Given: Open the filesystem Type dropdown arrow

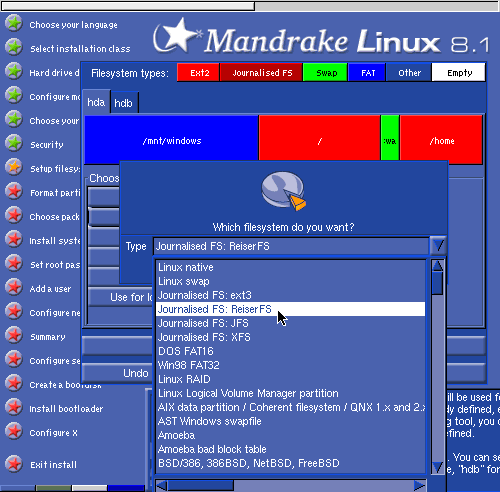Looking at the screenshot, I should pyautogui.click(x=438, y=246).
